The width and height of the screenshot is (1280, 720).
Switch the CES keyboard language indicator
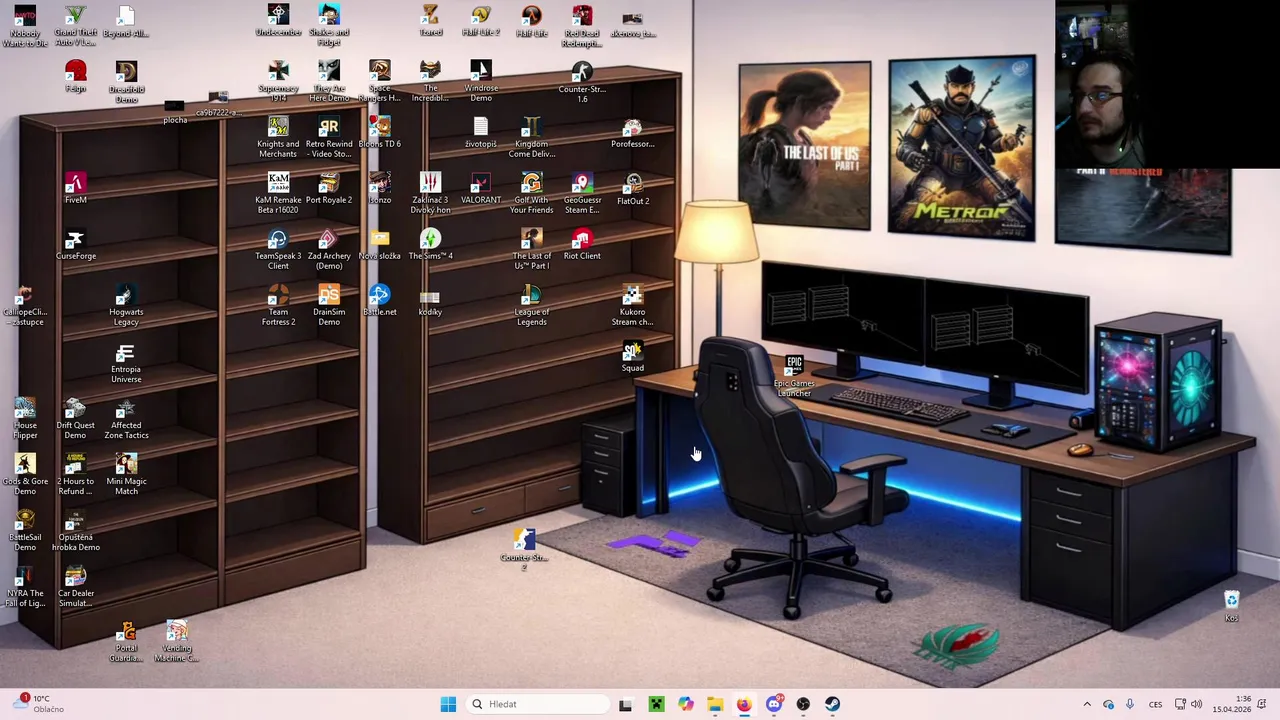pos(1155,704)
